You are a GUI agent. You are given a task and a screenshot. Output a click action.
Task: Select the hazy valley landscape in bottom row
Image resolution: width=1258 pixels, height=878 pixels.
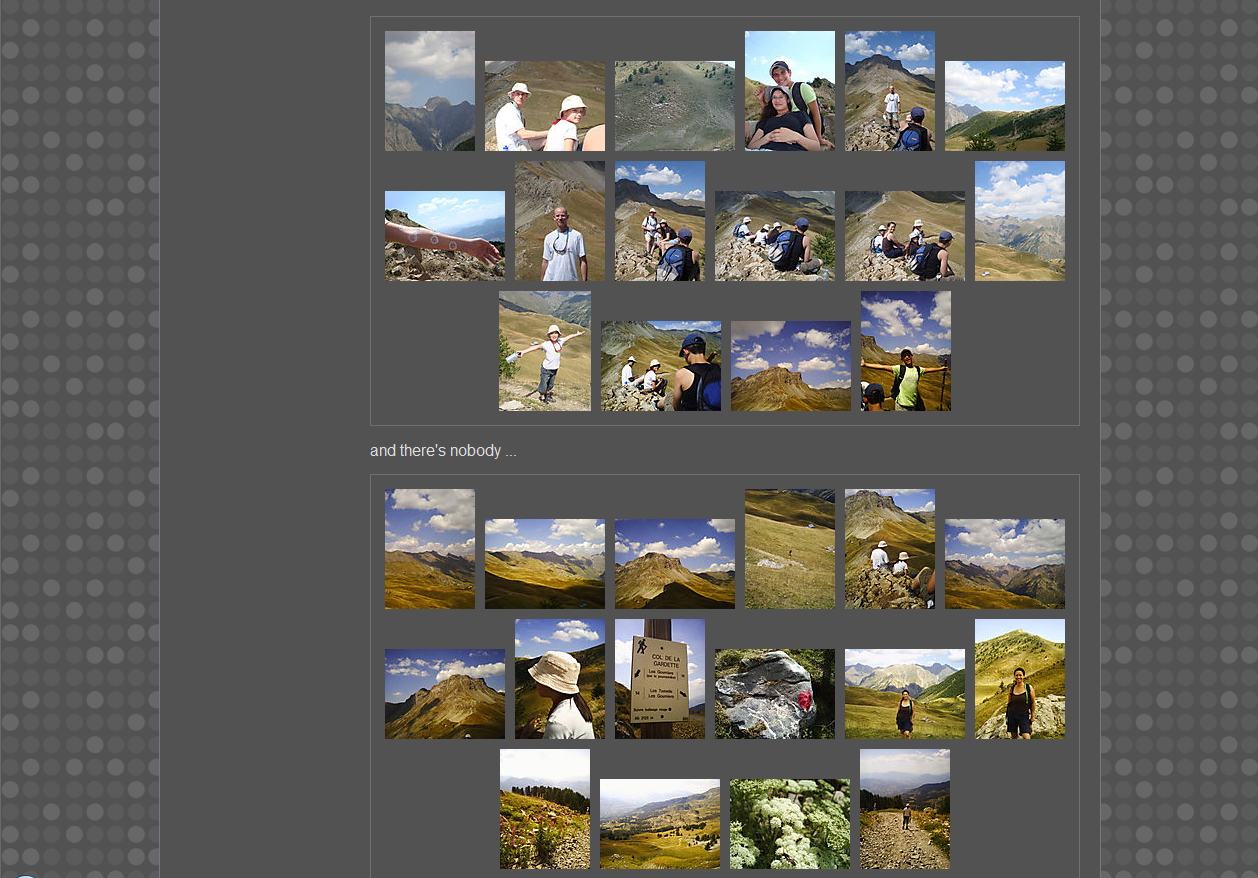[659, 824]
